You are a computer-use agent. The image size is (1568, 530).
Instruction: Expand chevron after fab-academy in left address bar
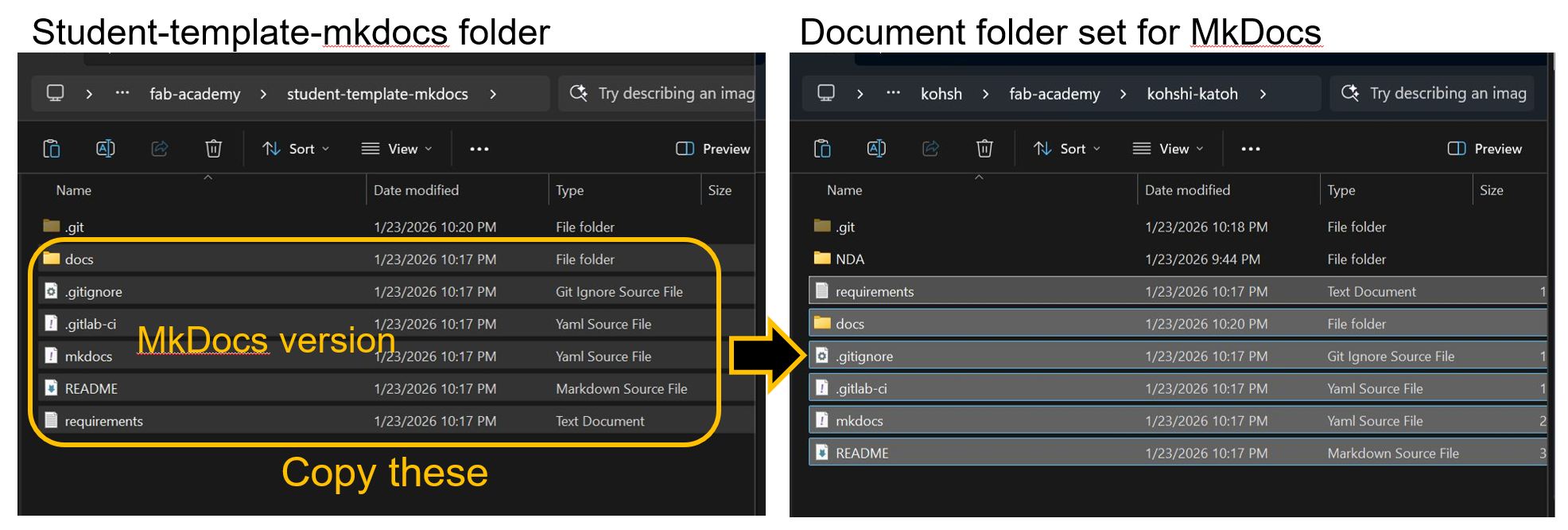point(263,94)
